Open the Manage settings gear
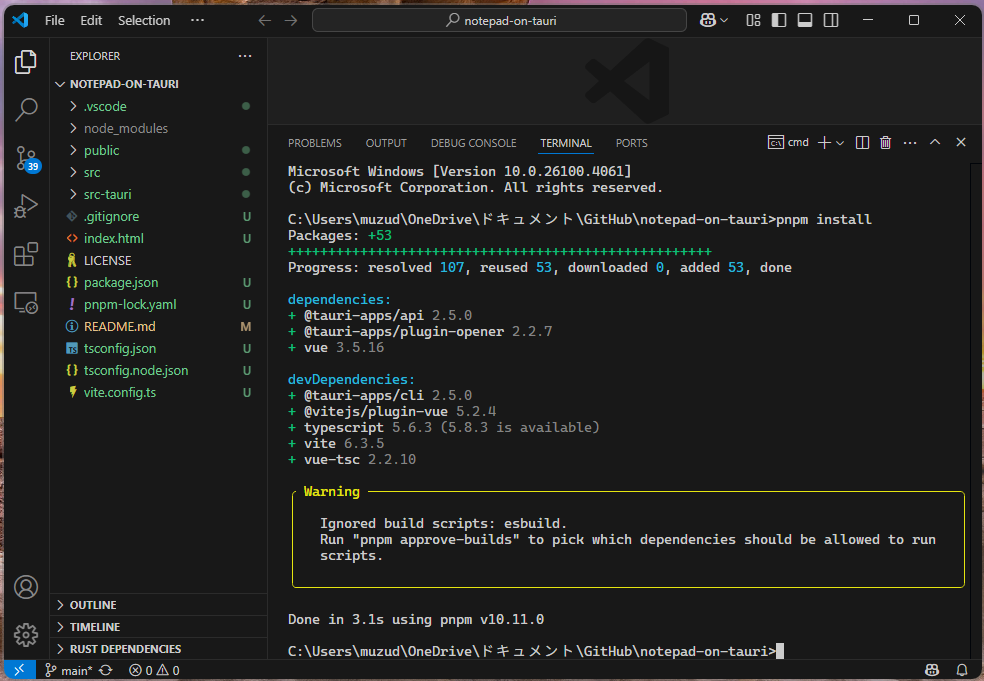Image resolution: width=984 pixels, height=681 pixels. click(26, 635)
